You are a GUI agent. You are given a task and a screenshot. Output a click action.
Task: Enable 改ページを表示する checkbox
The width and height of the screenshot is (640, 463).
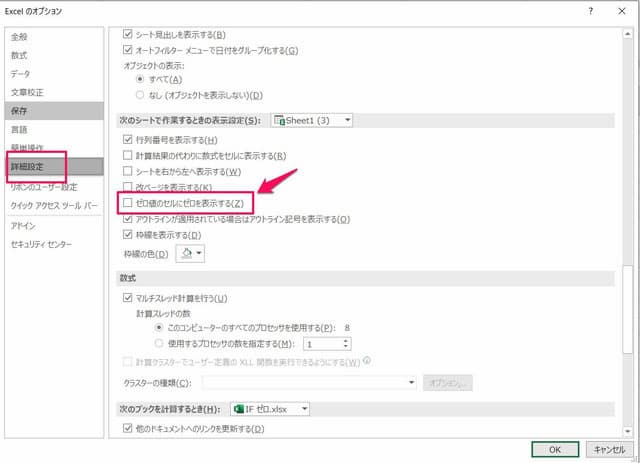point(128,187)
